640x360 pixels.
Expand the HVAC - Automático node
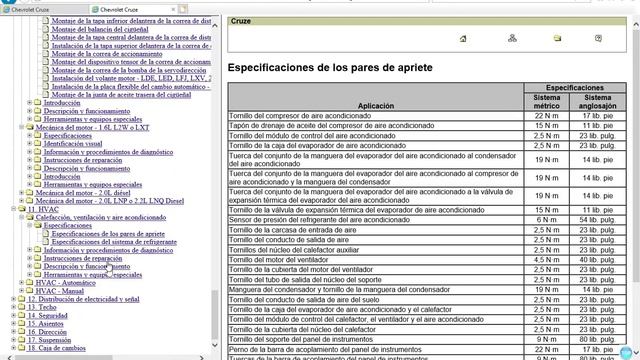pos(21,282)
